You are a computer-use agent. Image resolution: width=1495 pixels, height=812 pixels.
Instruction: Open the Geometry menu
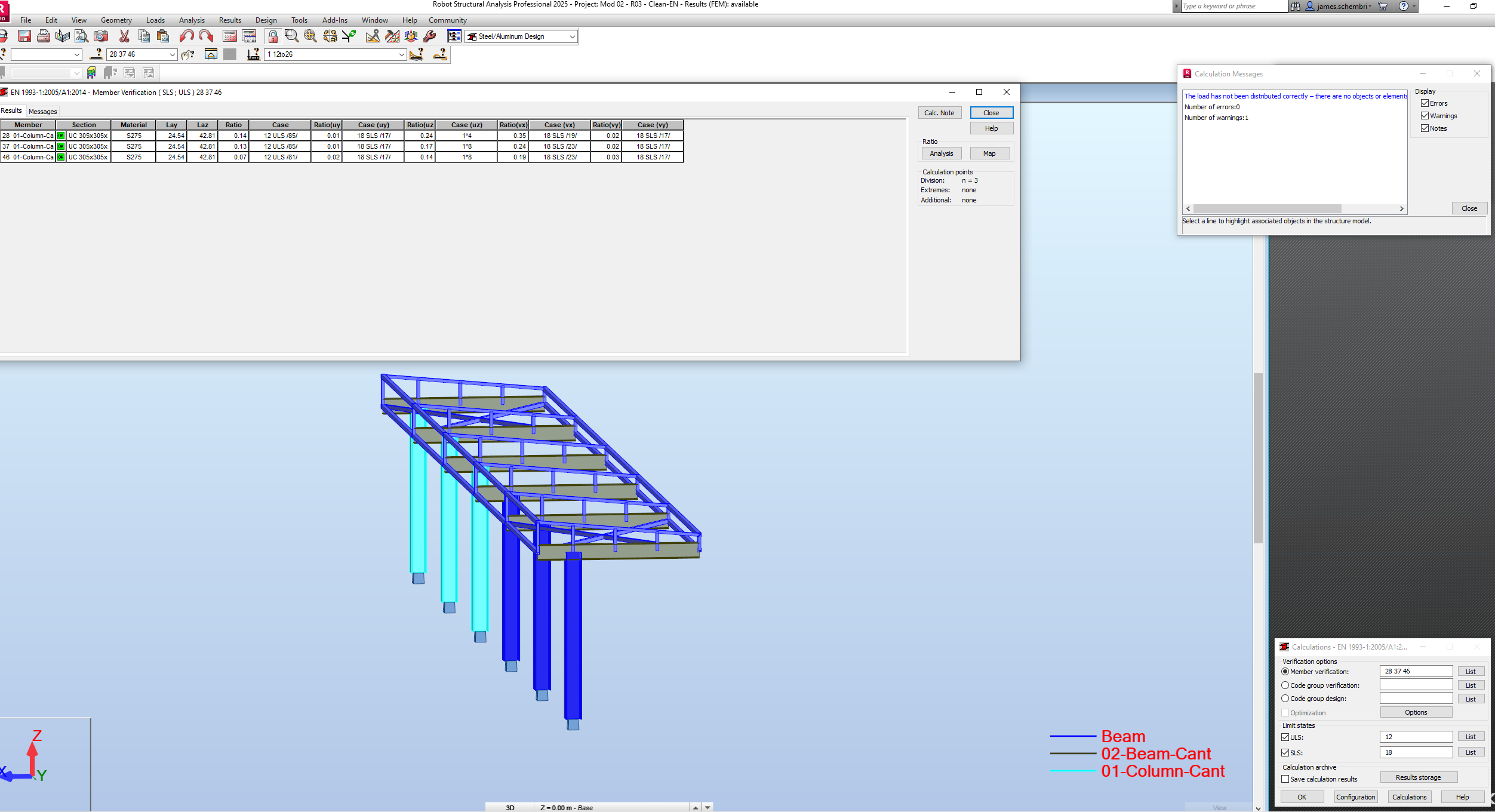(x=116, y=20)
